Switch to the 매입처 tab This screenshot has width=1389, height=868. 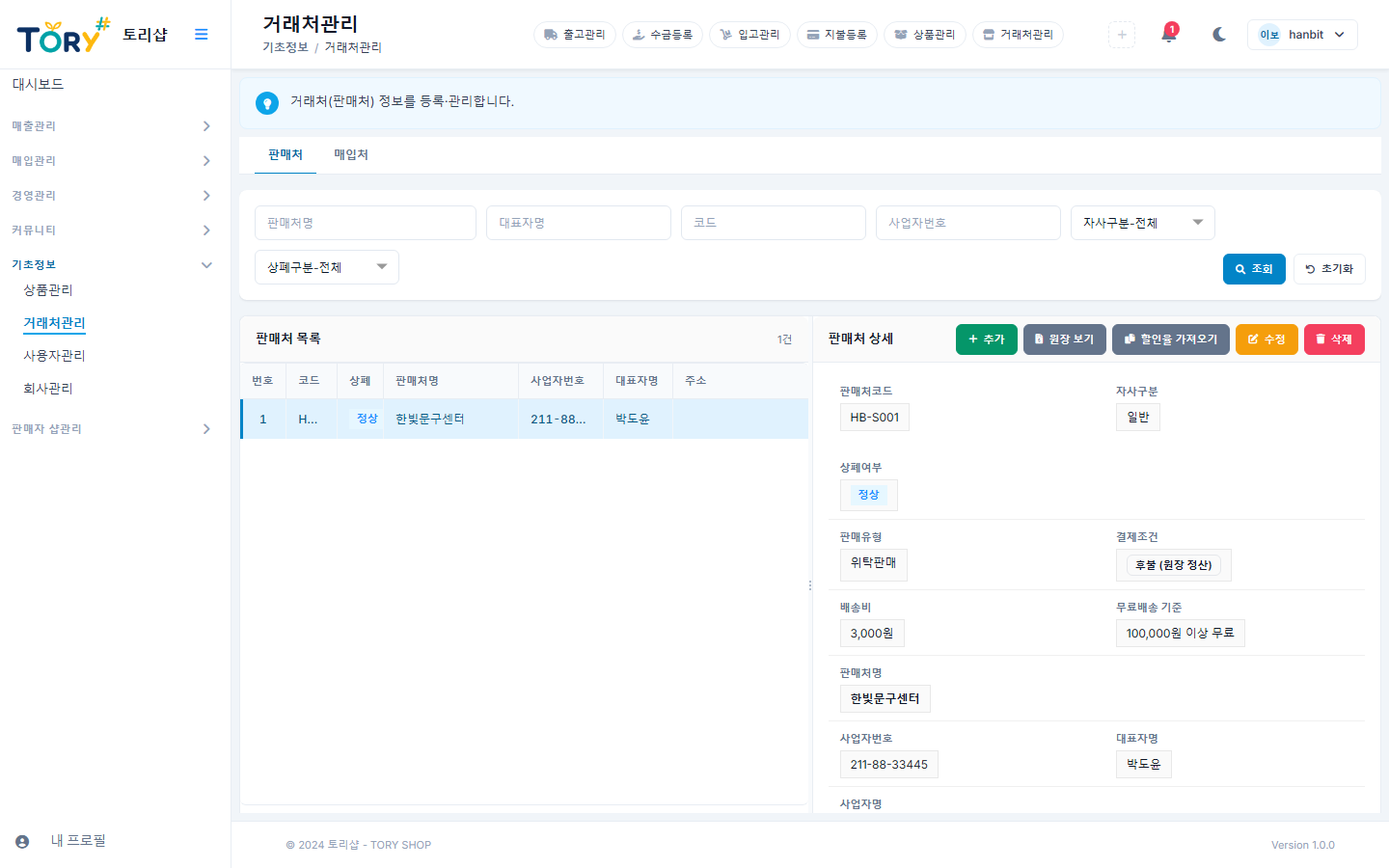pyautogui.click(x=351, y=155)
